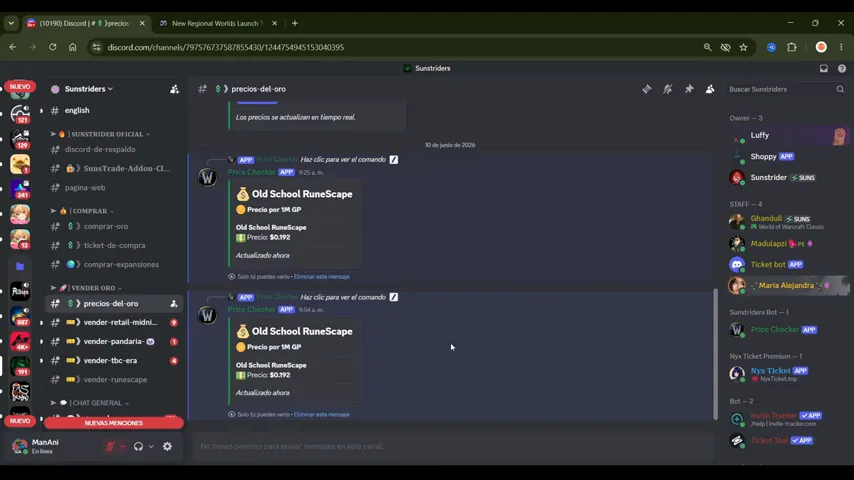The height and width of the screenshot is (480, 854).
Task: Open the threads icon in channel header
Action: [646, 89]
